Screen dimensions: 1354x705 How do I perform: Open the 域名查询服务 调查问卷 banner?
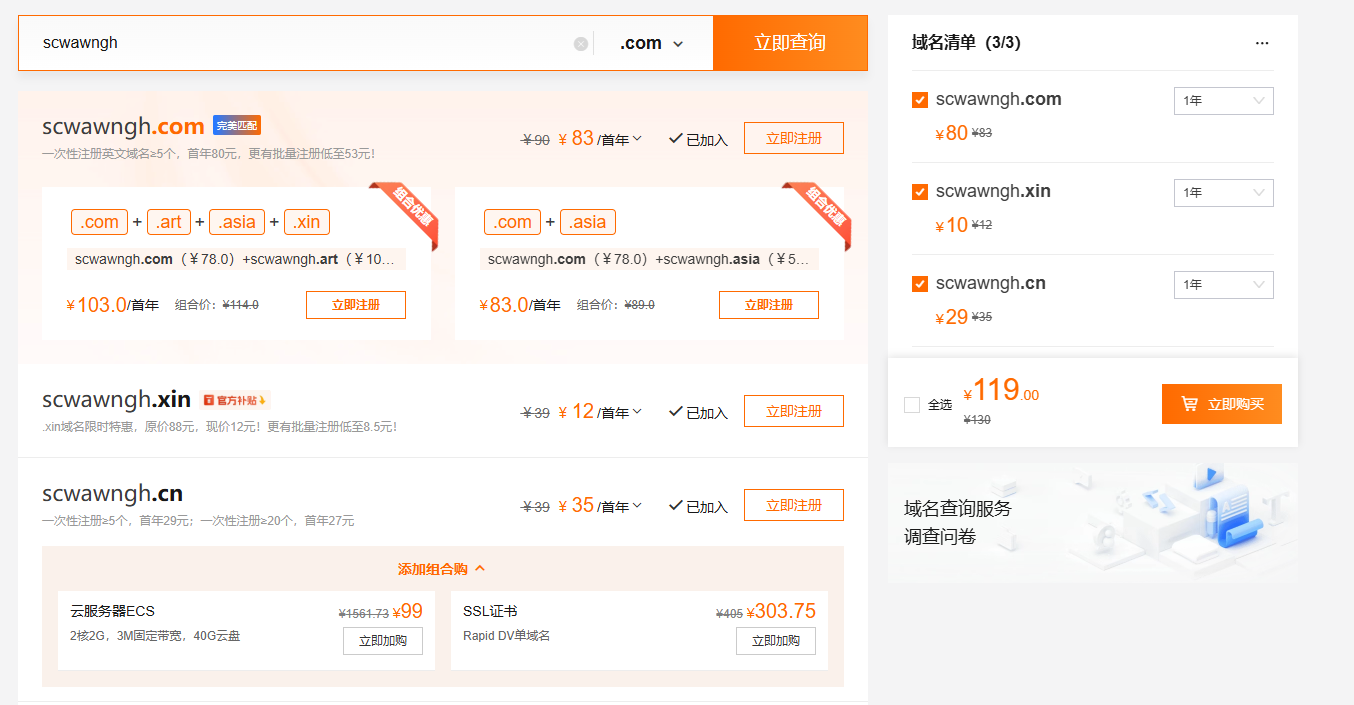1093,522
